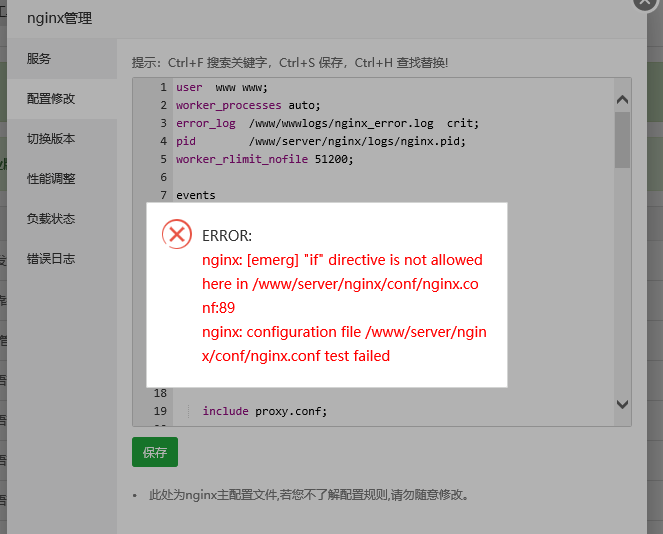663x534 pixels.
Task: Switch to the 切换版本 tab
Action: click(62, 139)
